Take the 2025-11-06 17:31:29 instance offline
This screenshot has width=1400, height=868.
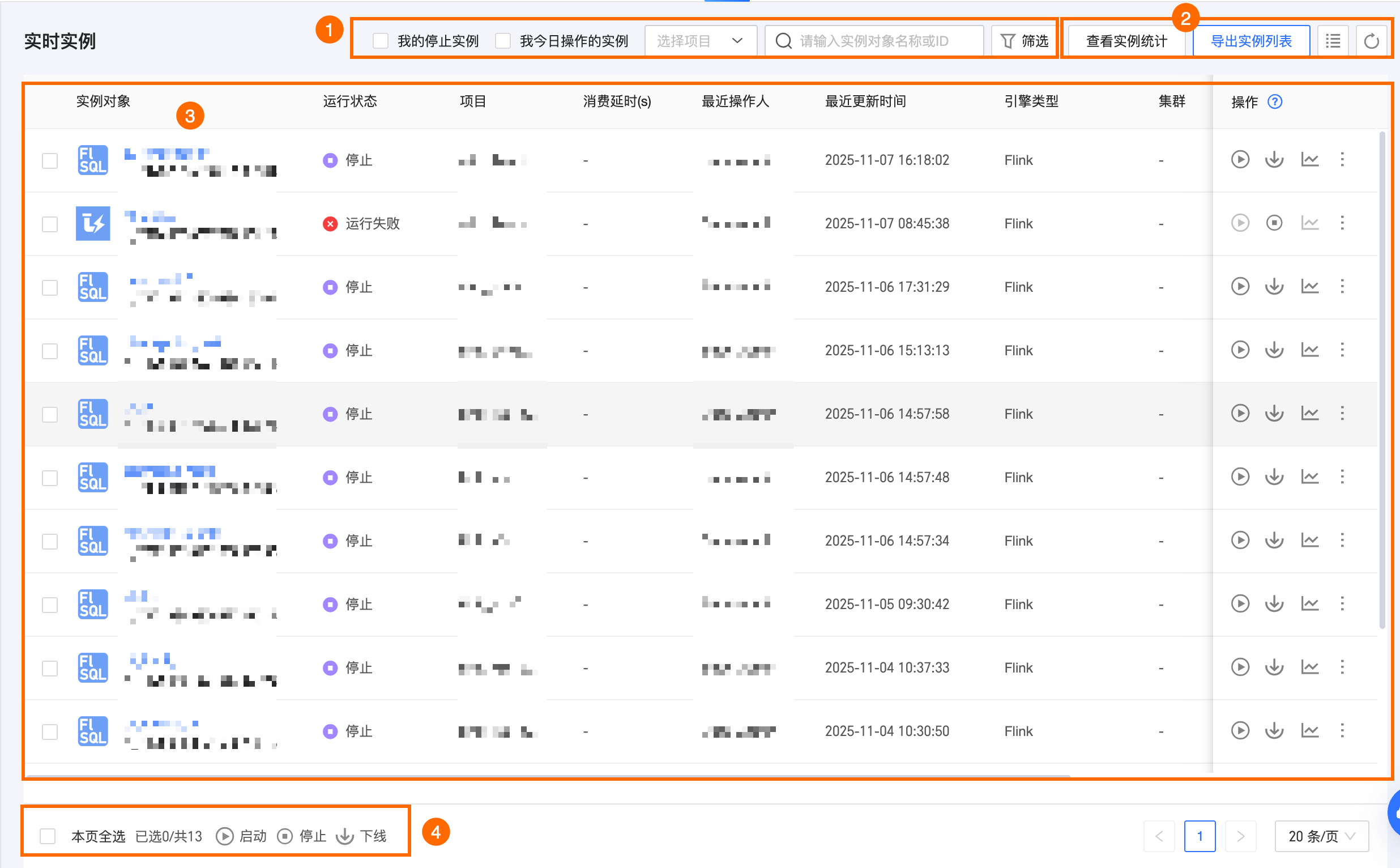pyautogui.click(x=1274, y=286)
